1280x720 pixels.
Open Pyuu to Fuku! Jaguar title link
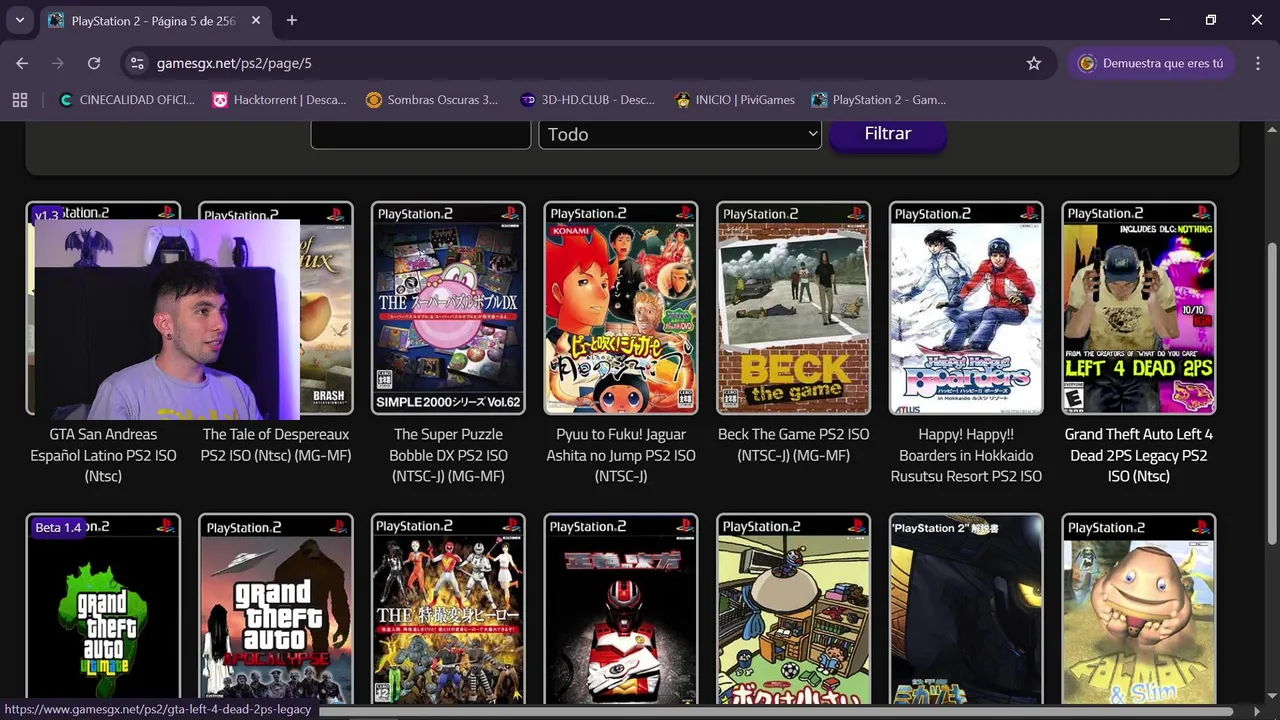[621, 455]
